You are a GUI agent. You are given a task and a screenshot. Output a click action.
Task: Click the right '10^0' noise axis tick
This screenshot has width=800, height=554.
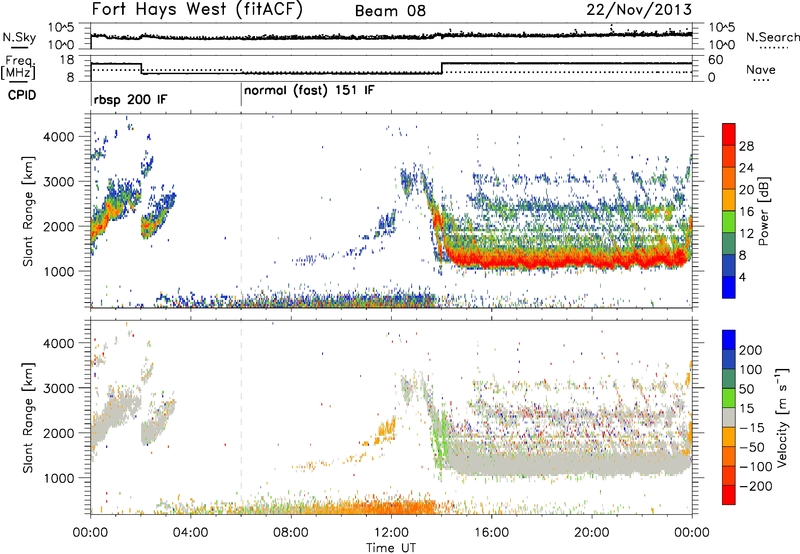click(x=722, y=45)
